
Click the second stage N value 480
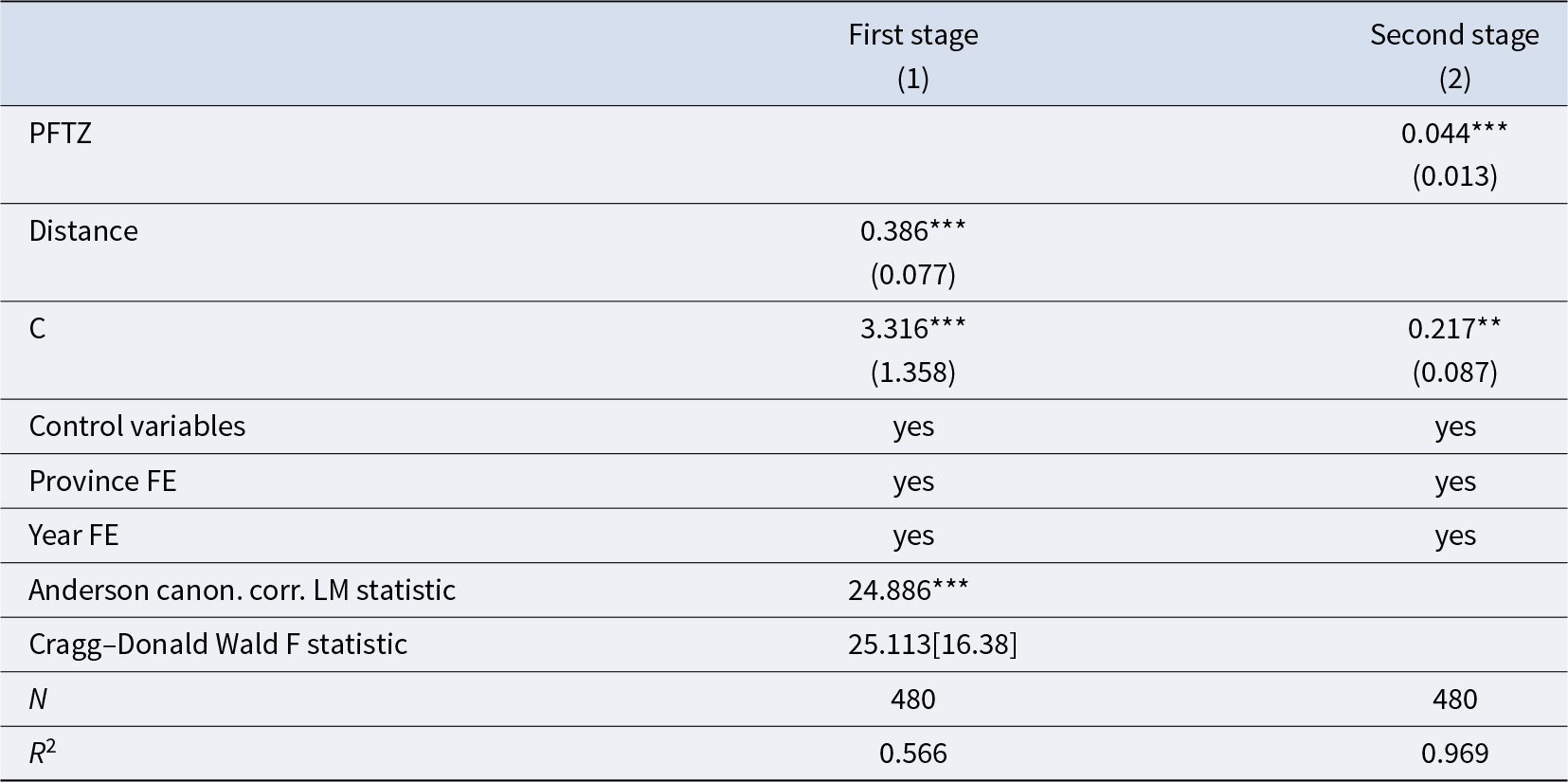[1453, 700]
